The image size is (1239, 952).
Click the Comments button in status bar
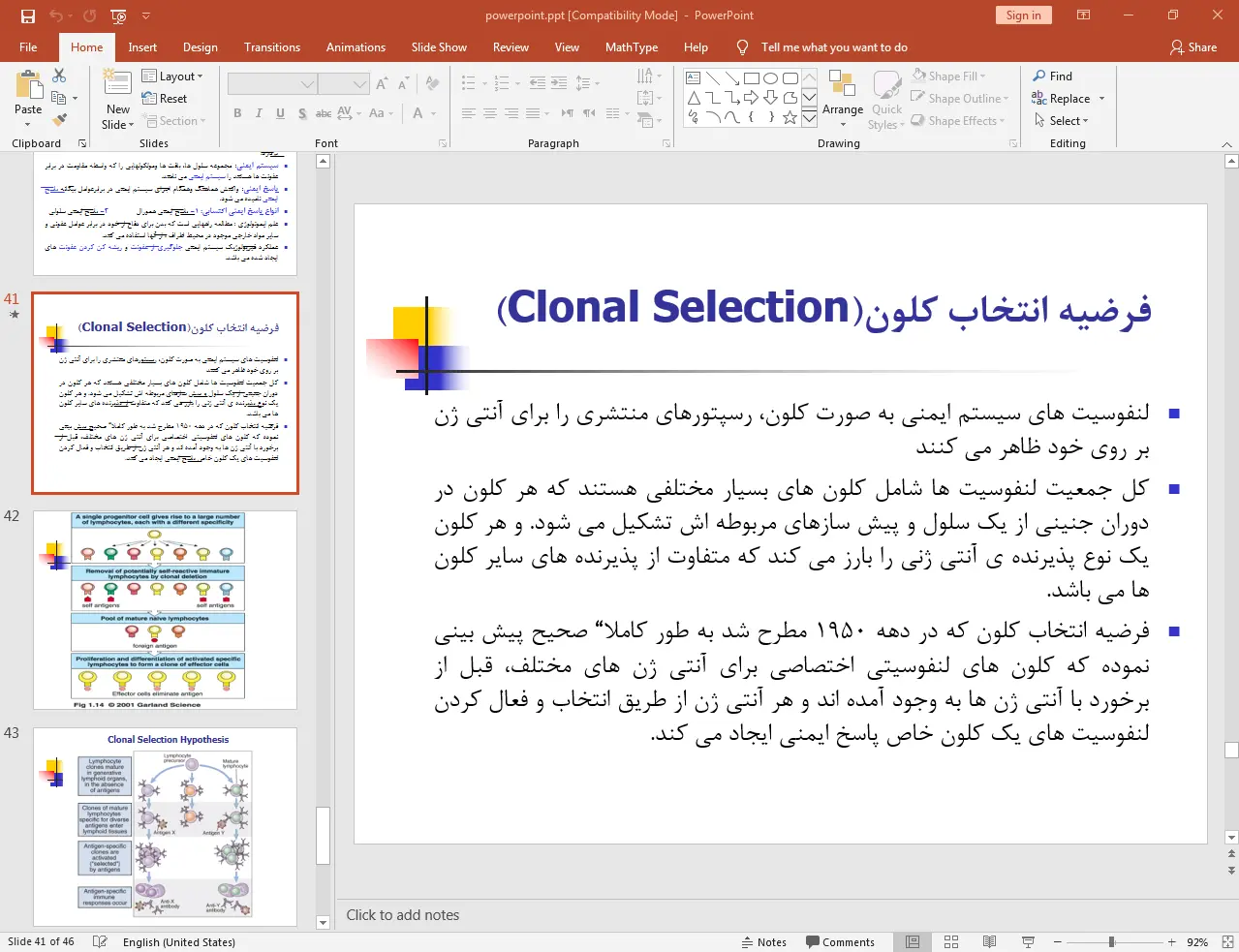[840, 942]
